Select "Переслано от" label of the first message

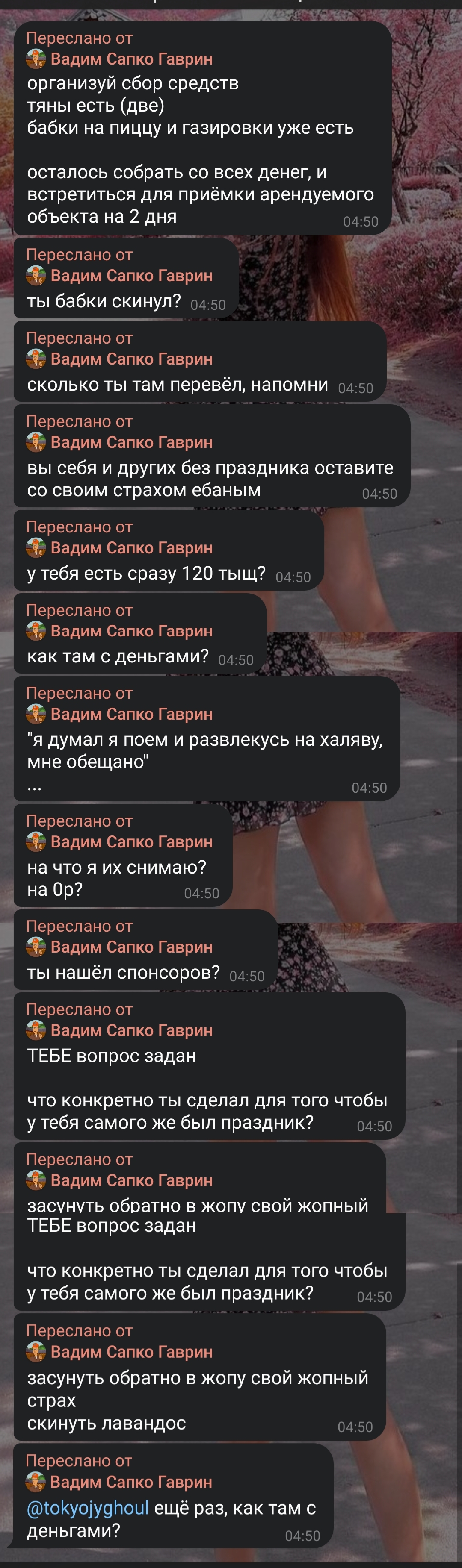[x=79, y=38]
